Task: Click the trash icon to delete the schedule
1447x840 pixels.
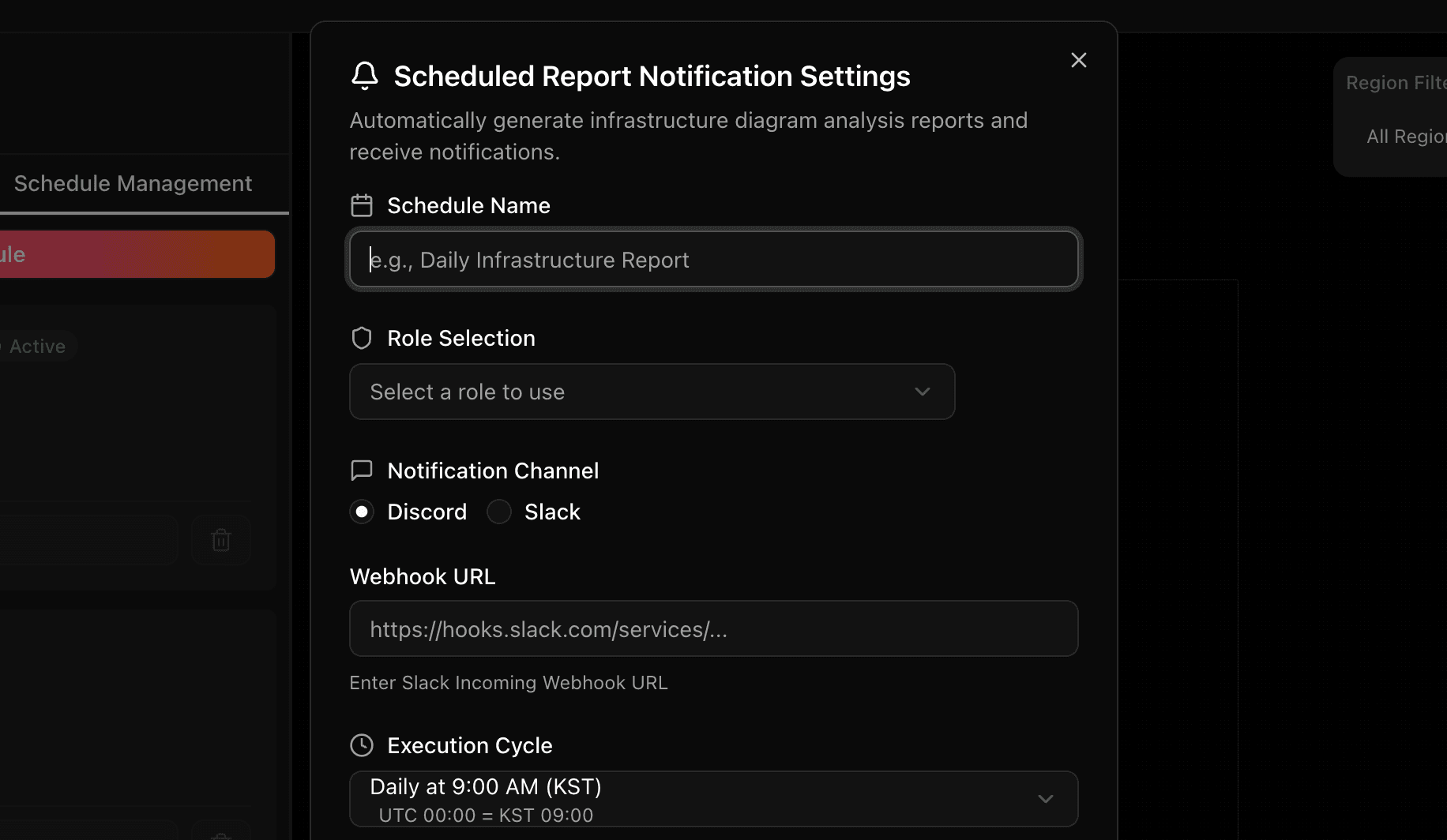Action: pyautogui.click(x=221, y=539)
